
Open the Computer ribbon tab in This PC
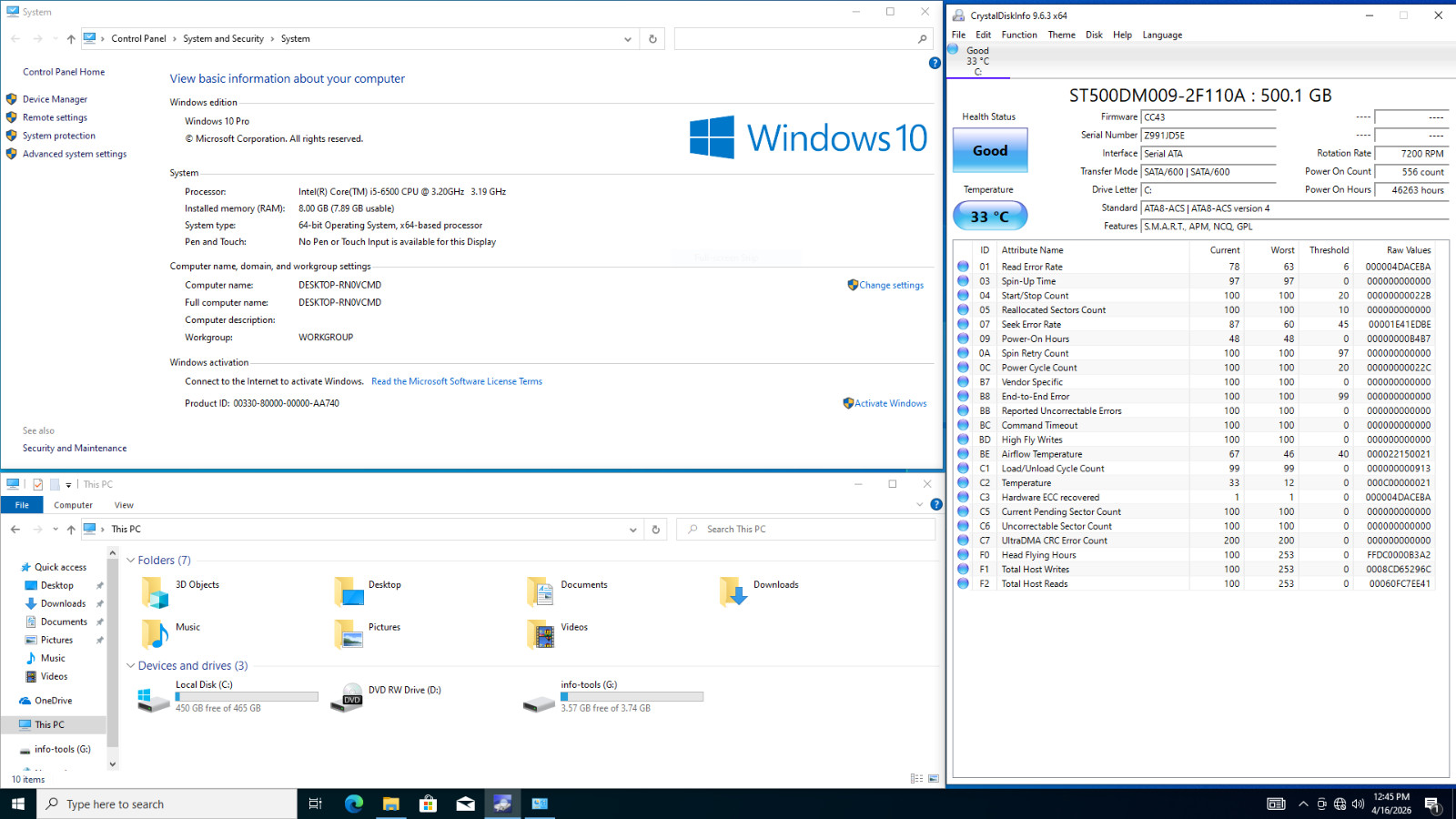(x=73, y=505)
